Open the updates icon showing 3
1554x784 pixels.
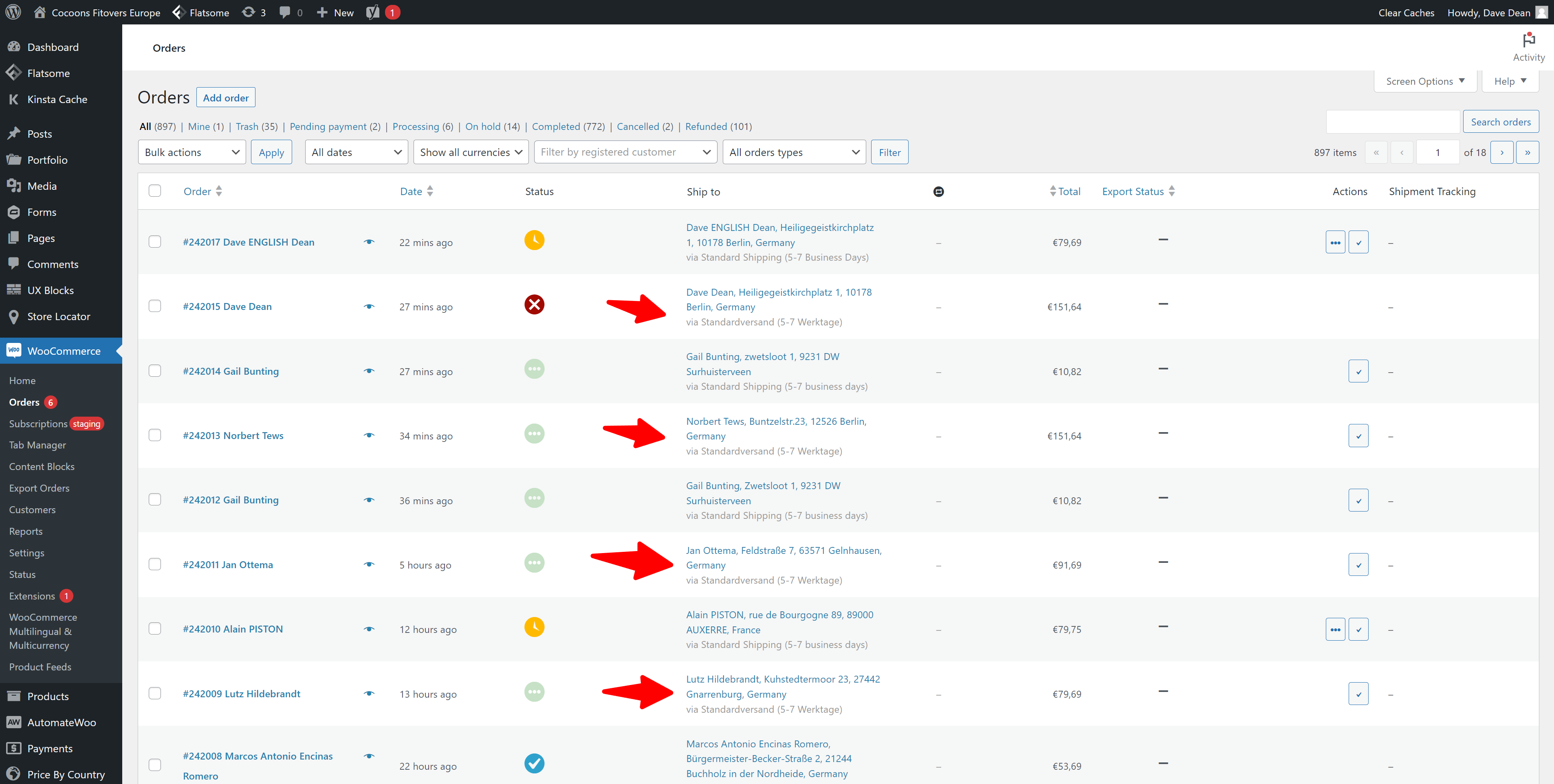click(253, 12)
